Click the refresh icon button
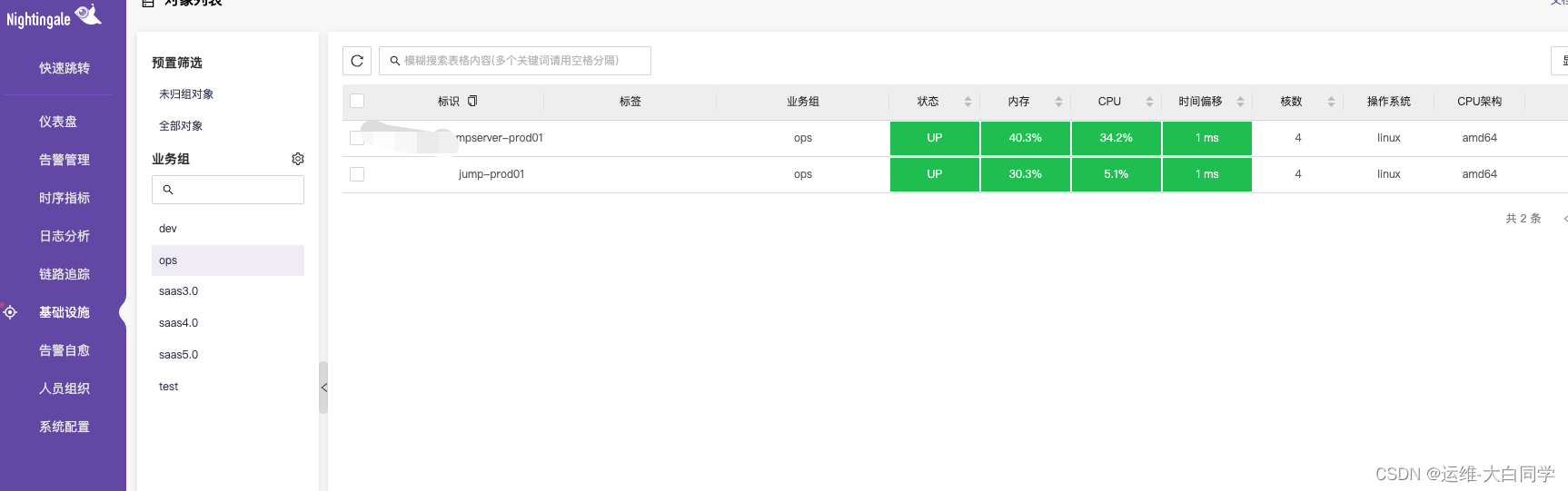The width and height of the screenshot is (1568, 491). (x=357, y=61)
